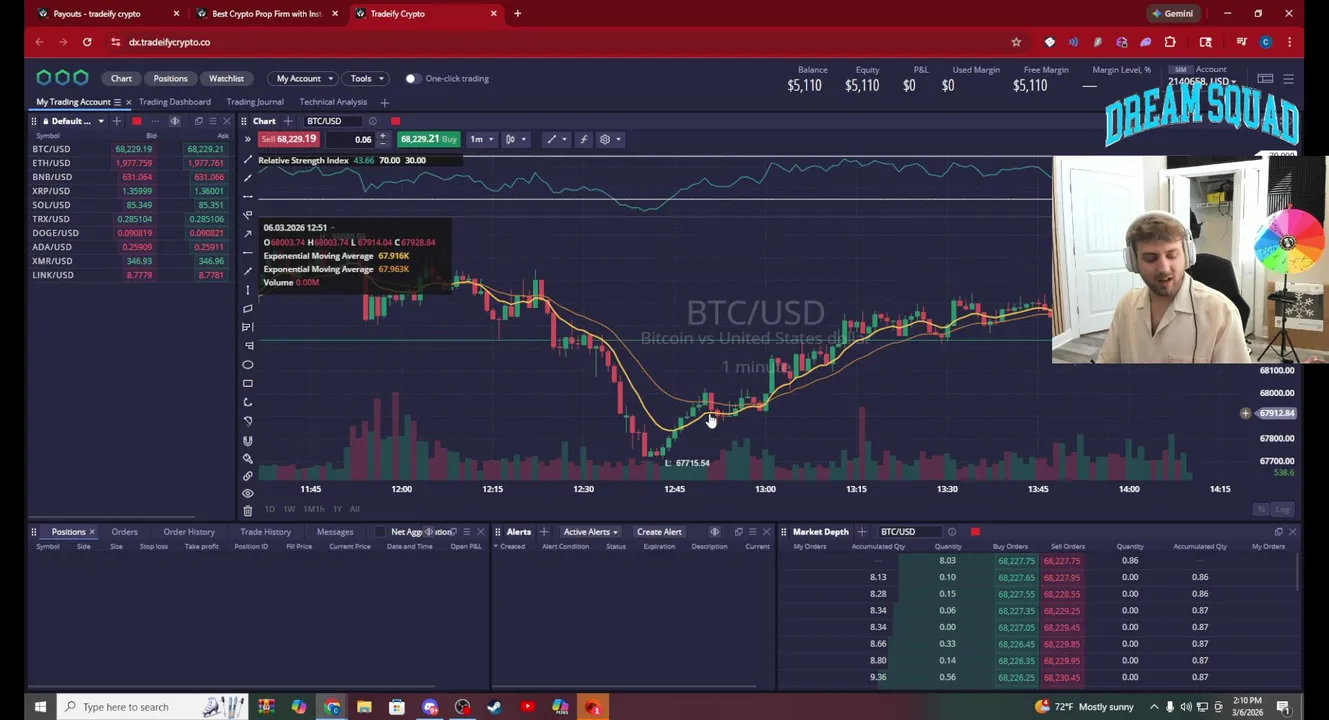The height and width of the screenshot is (720, 1329).
Task: Click the order quantity field showing 0.06
Action: point(350,139)
